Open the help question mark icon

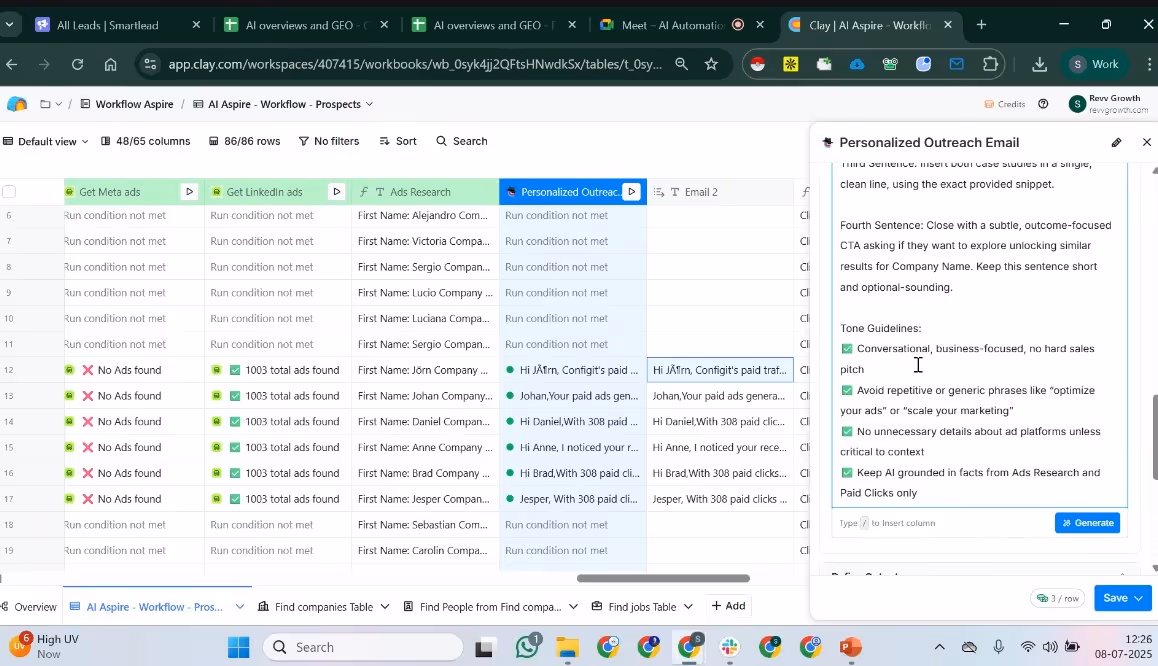pyautogui.click(x=1043, y=104)
